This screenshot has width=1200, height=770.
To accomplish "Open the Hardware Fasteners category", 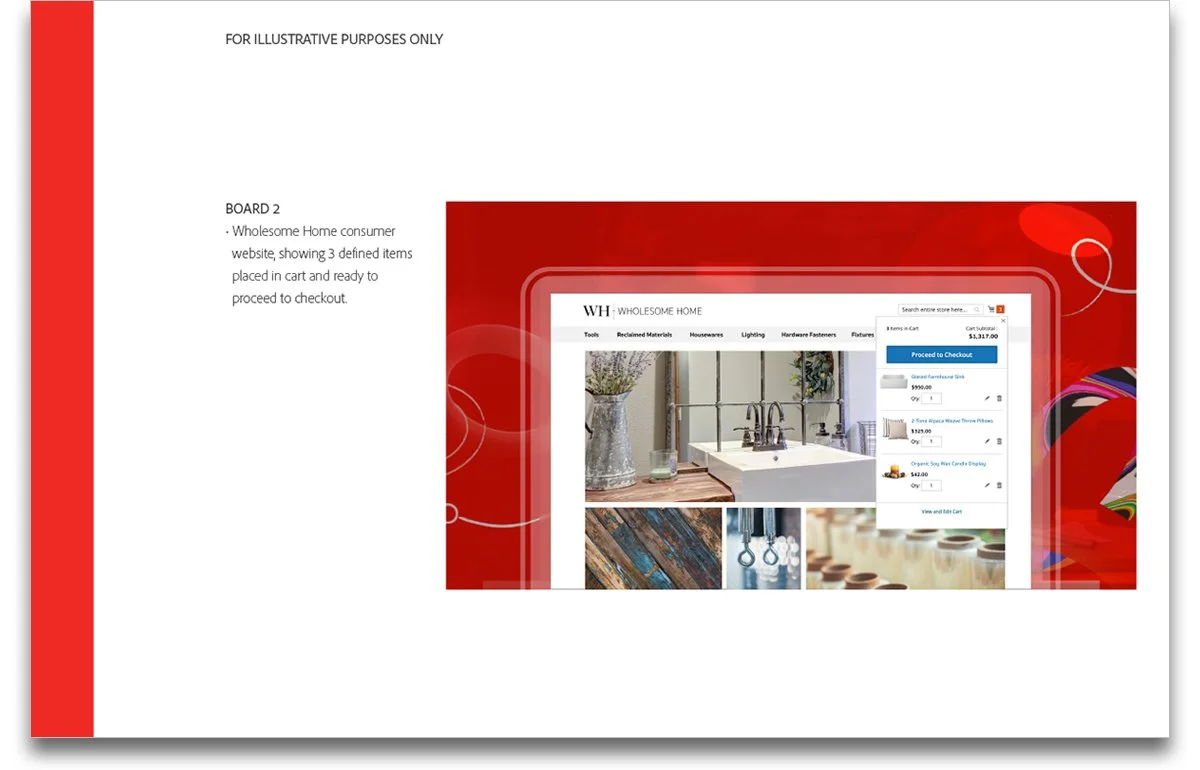I will pyautogui.click(x=808, y=335).
